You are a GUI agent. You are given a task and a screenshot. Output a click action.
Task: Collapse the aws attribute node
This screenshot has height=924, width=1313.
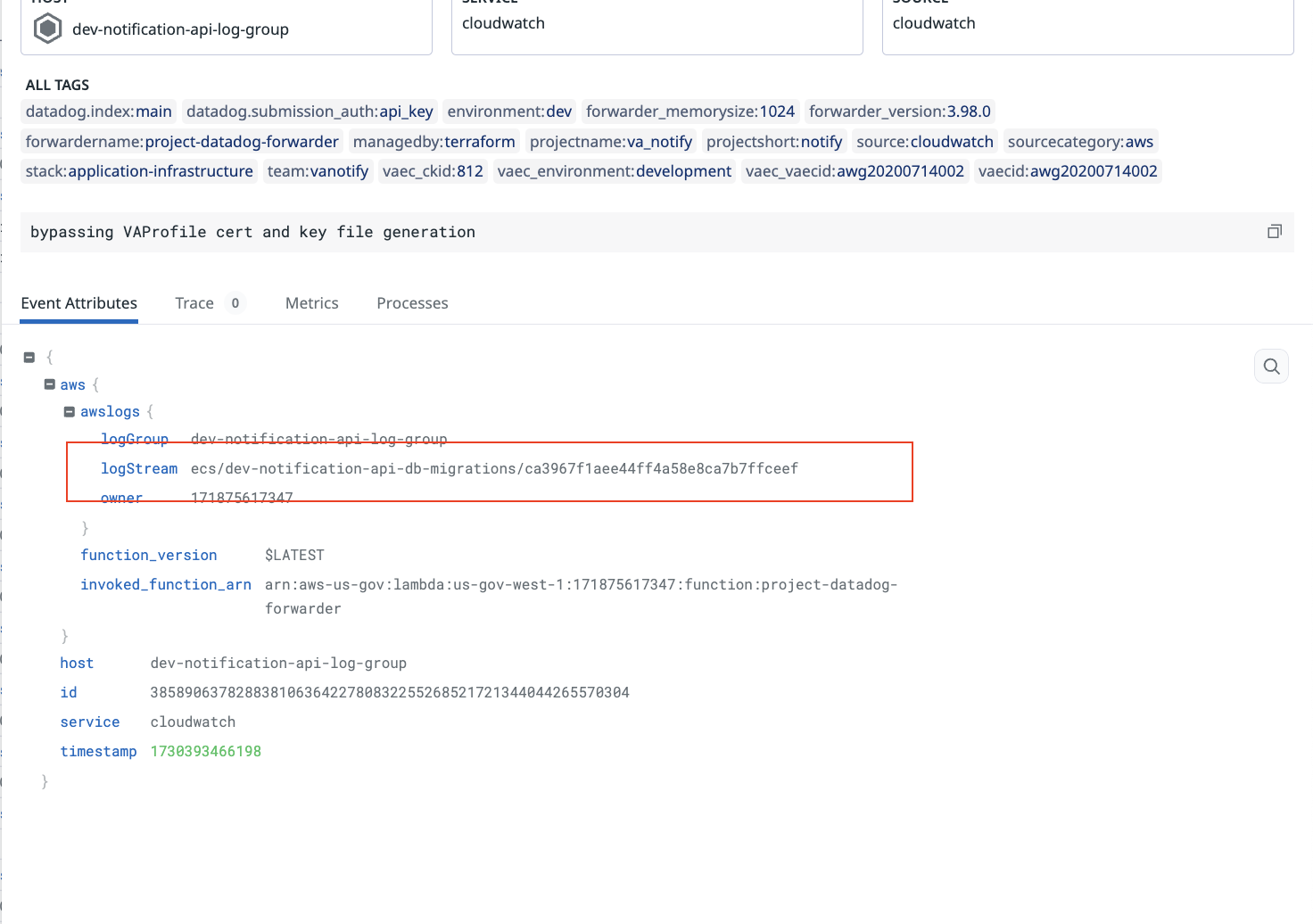pyautogui.click(x=50, y=384)
